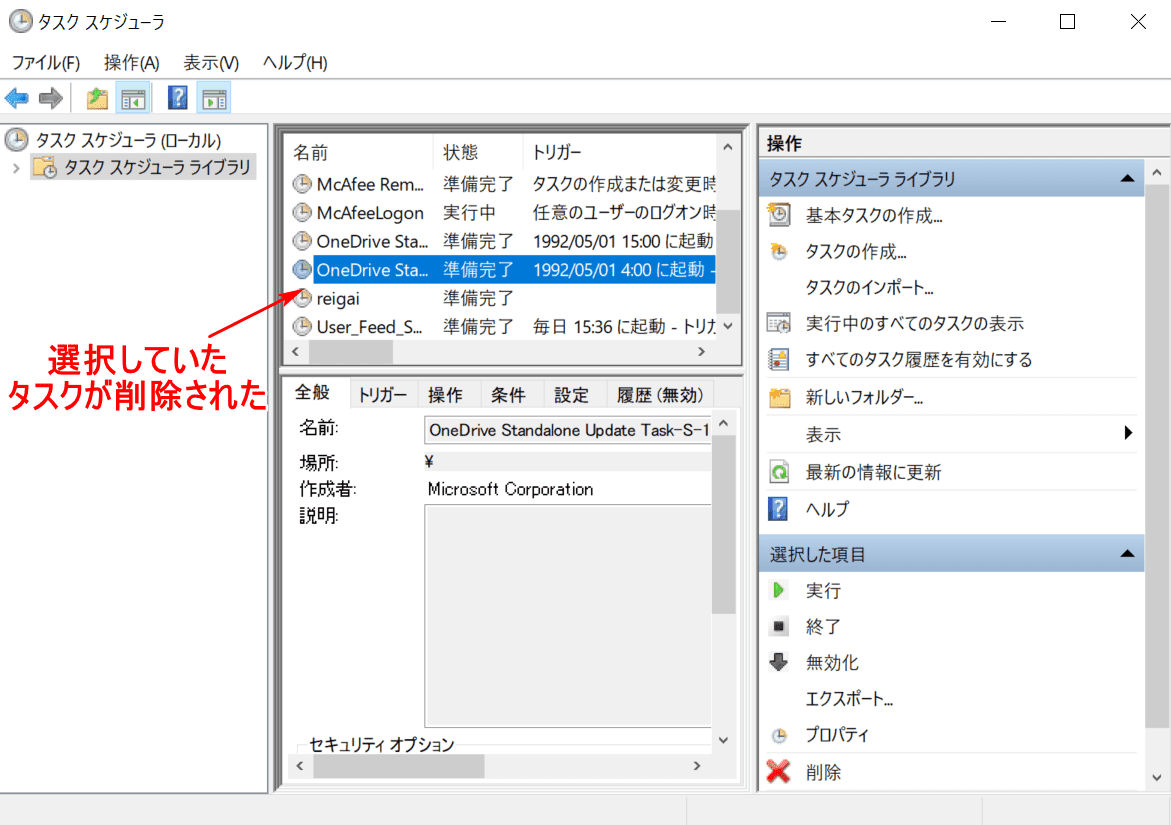Click the Forward arrow toolbar icon
Screen dimensions: 1171x825
coord(51,98)
